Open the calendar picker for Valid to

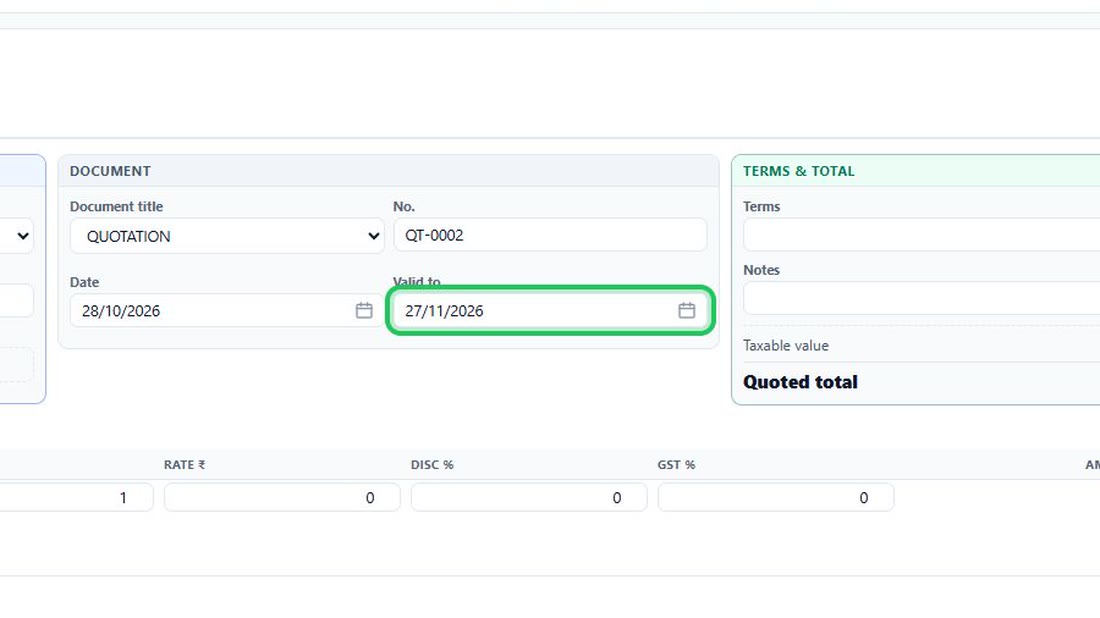pos(687,311)
